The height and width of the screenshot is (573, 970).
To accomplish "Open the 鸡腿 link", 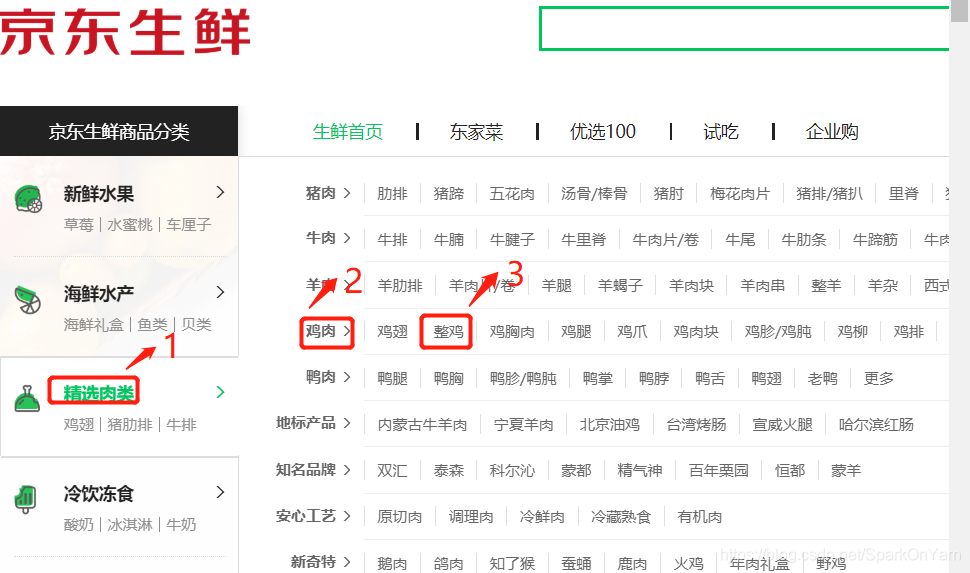I will 576,332.
